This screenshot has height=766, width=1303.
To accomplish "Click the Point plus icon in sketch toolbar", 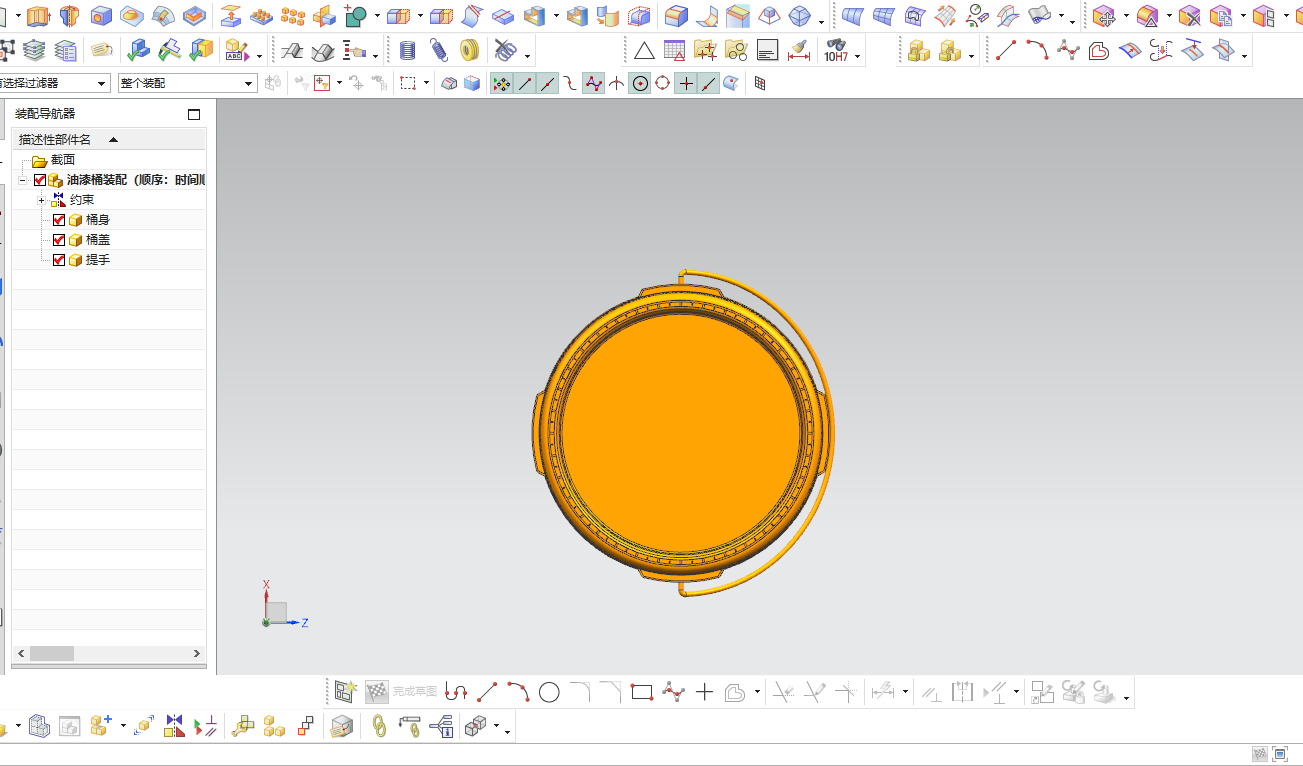I will tap(704, 691).
